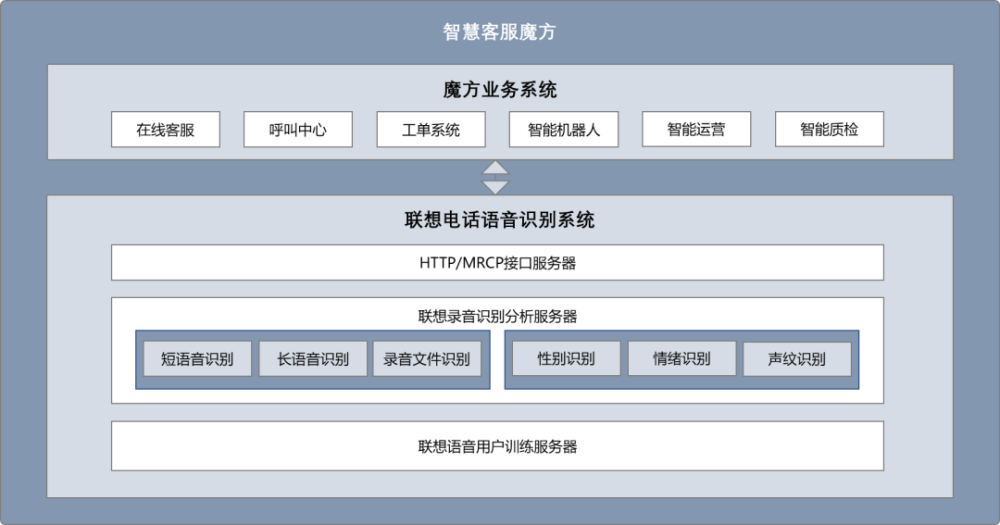1000x525 pixels.
Task: Select the 工单系统 box
Action: 431,129
